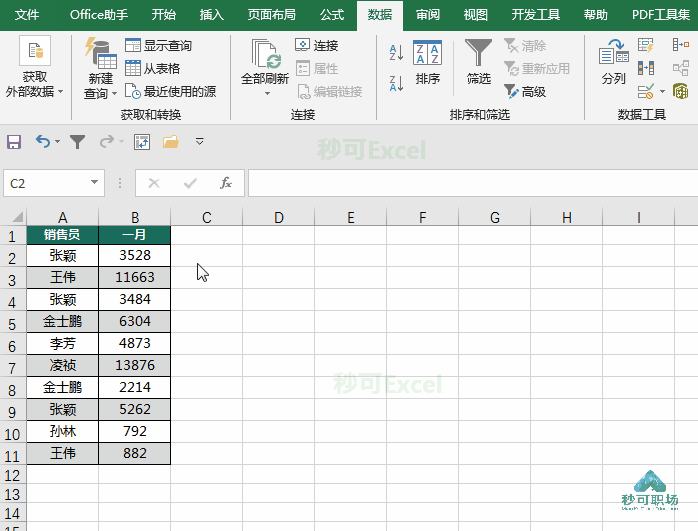Viewport: 698px width, 531px height.
Task: Click the open folder icon
Action: (170, 142)
